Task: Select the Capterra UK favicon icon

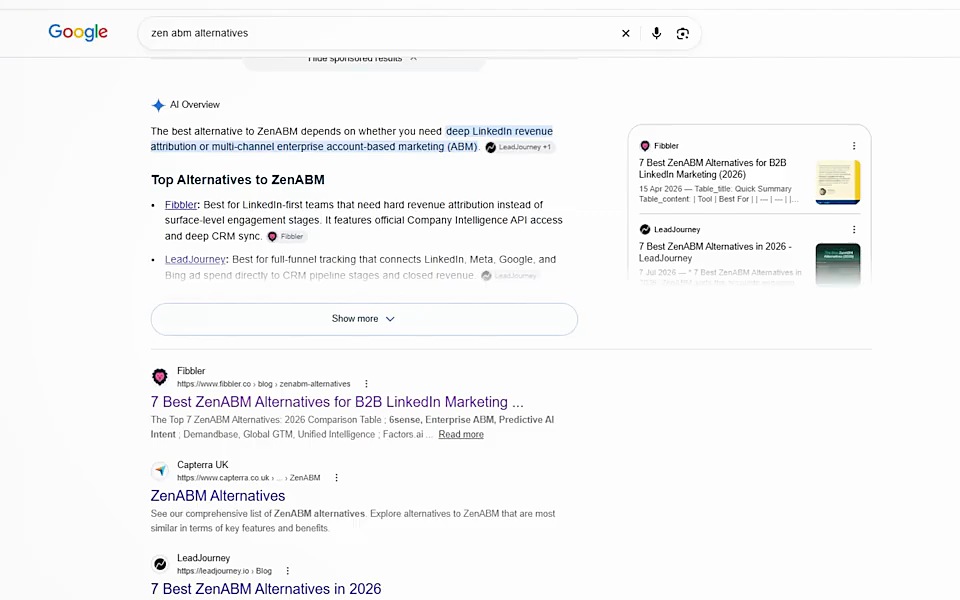Action: click(x=160, y=471)
